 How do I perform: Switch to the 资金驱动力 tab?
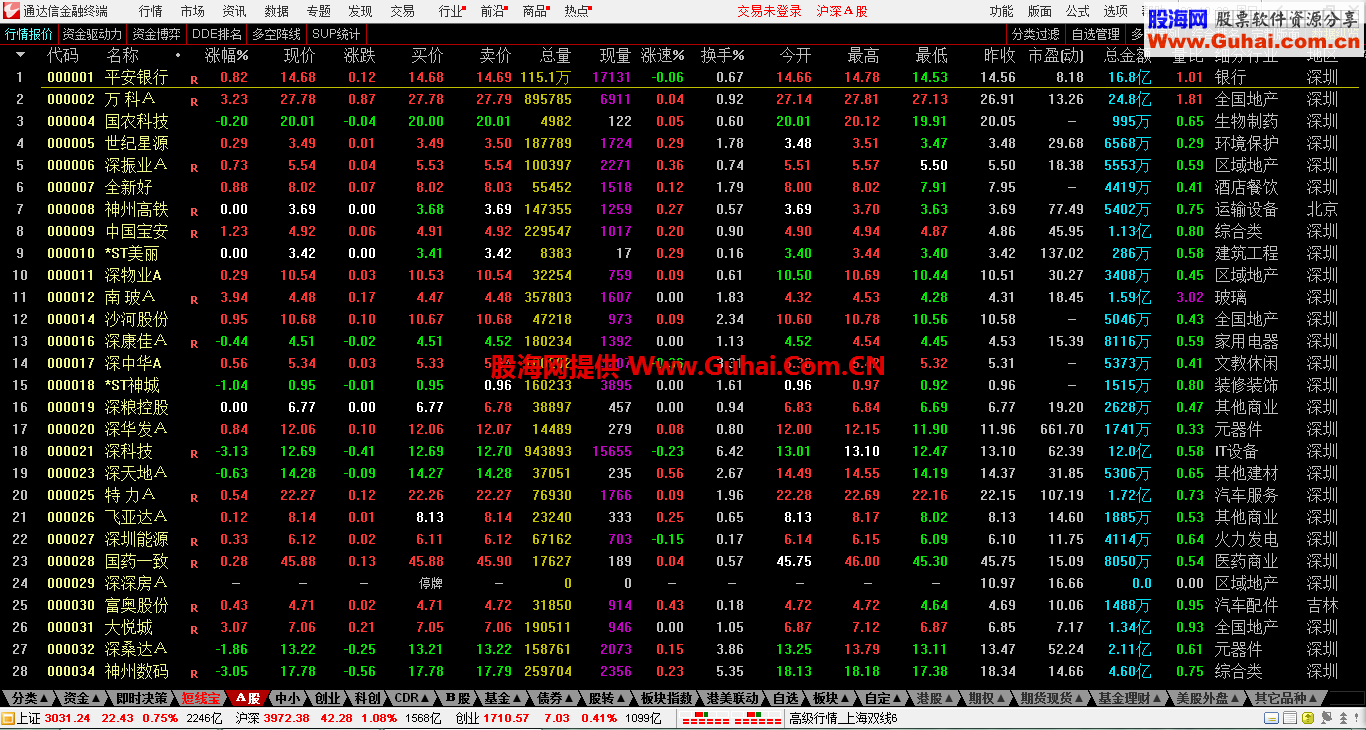[92, 33]
